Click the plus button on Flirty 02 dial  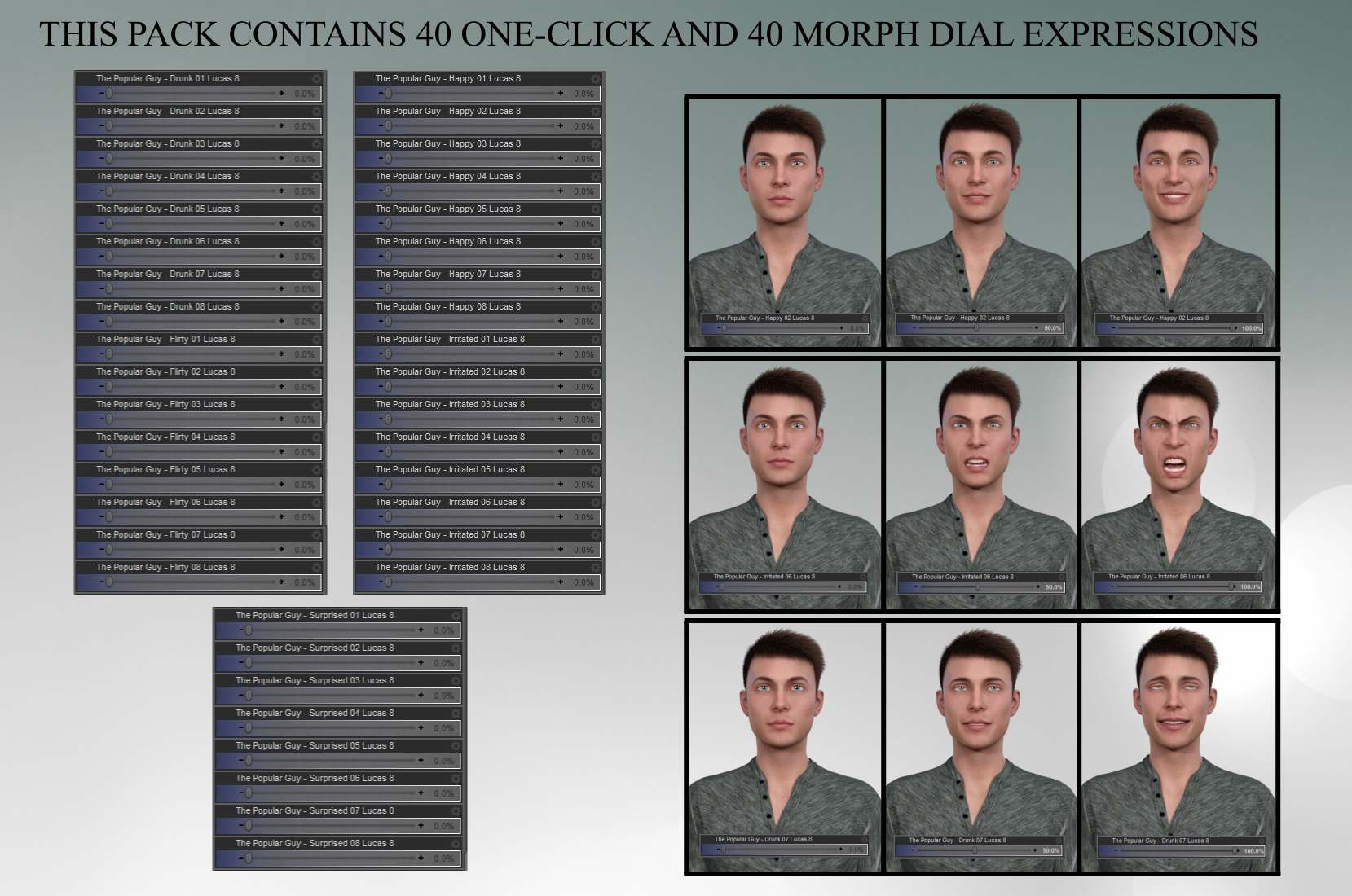pos(282,387)
